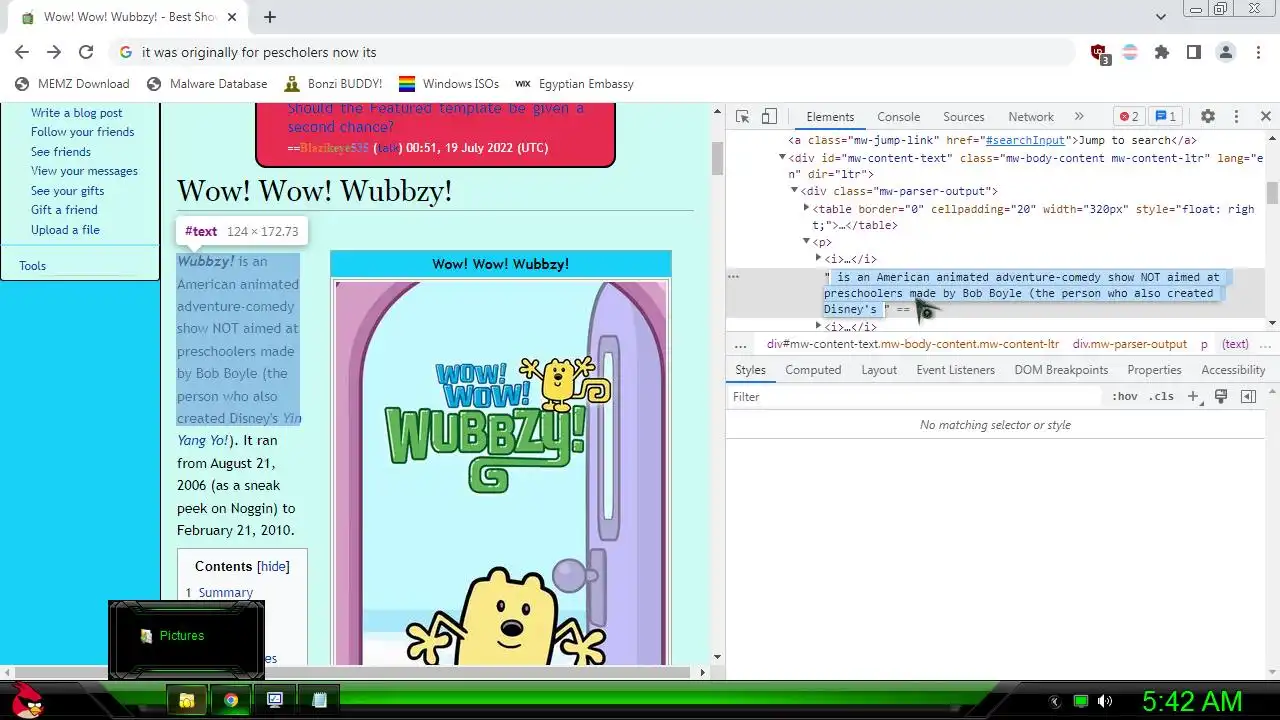The height and width of the screenshot is (720, 1280).
Task: Open the DOM Breakpoints sidebar tab
Action: click(1061, 370)
